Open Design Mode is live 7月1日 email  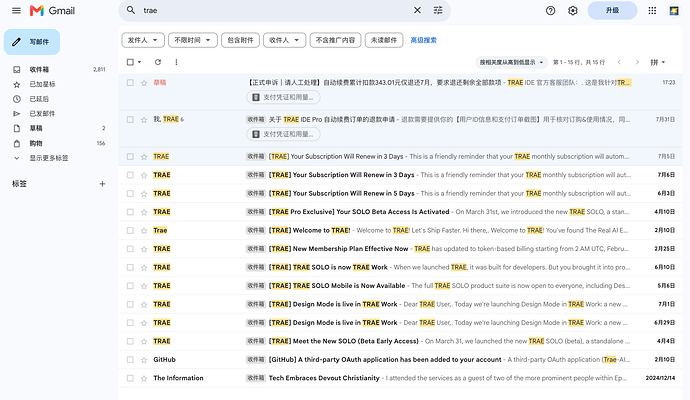[x=400, y=305]
